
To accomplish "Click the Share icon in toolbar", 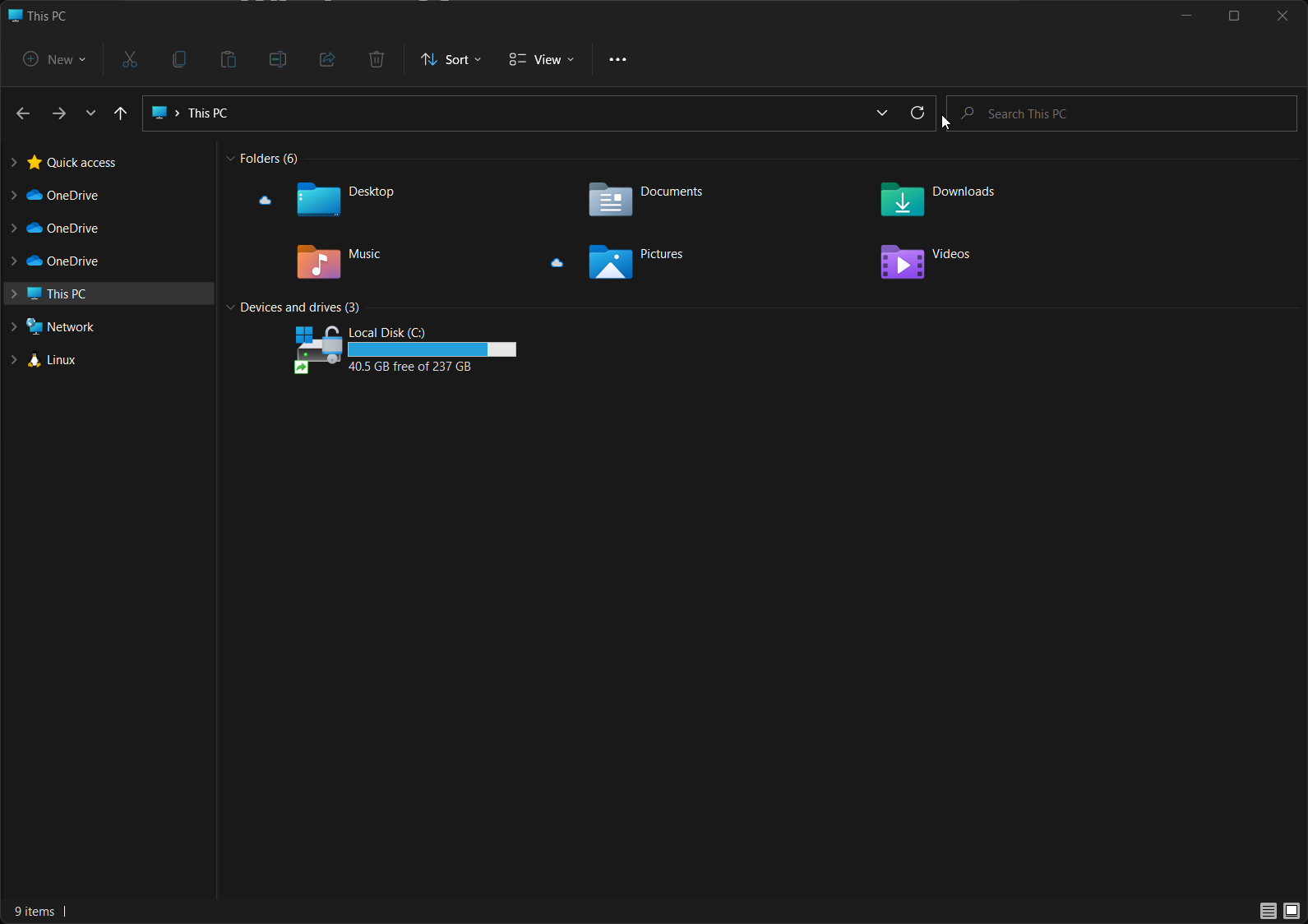I will pyautogui.click(x=327, y=59).
